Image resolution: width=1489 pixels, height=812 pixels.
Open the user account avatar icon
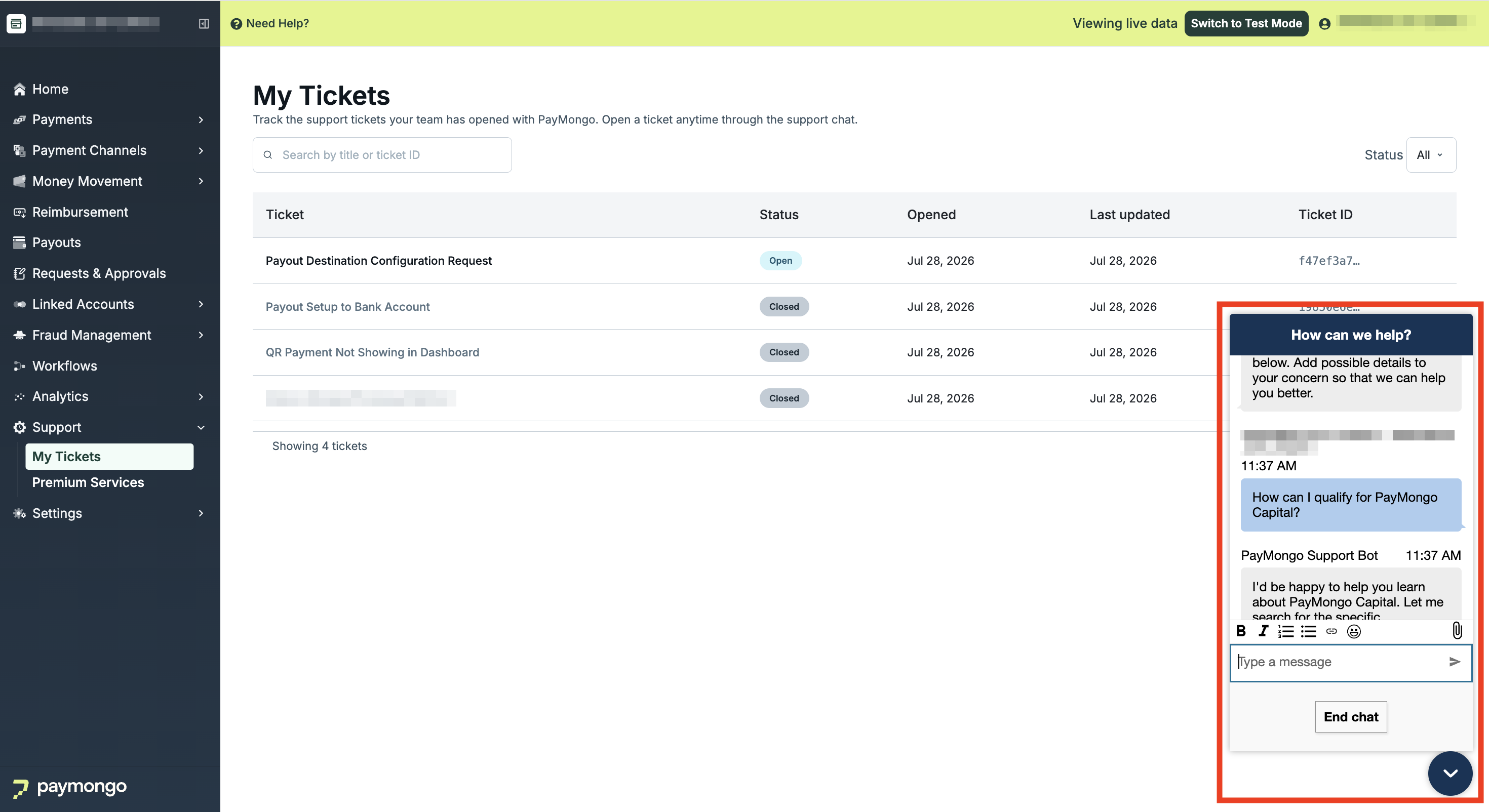(x=1325, y=24)
